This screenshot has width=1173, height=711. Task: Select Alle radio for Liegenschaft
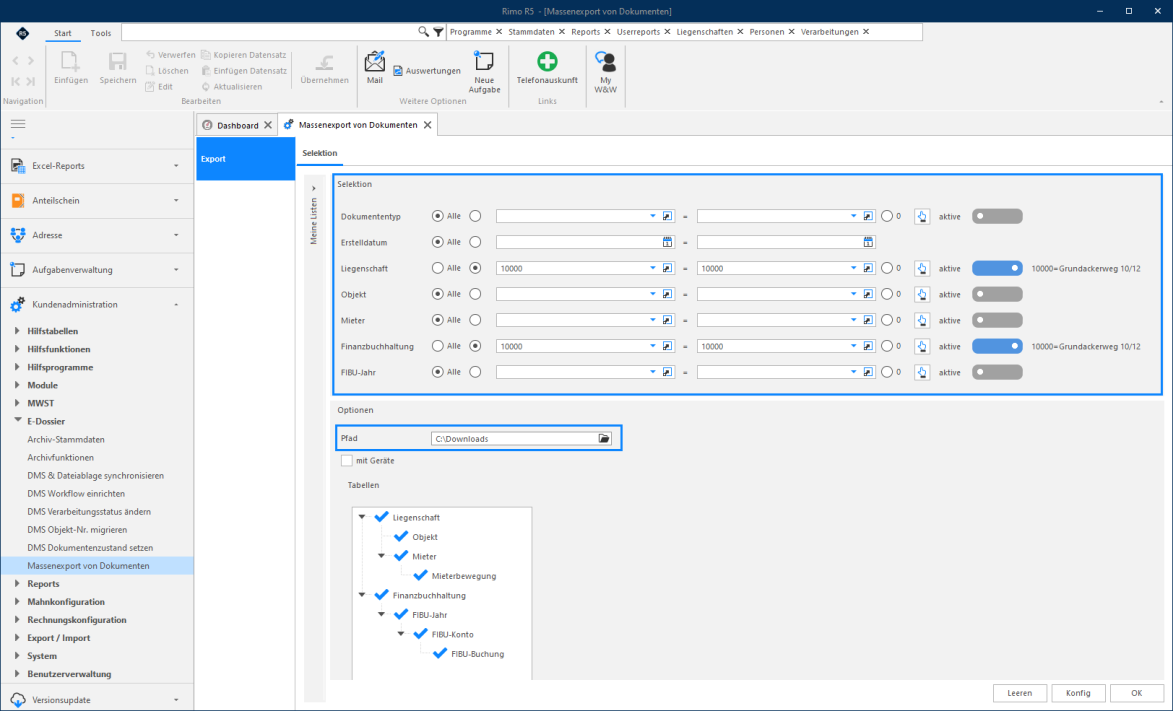click(438, 268)
